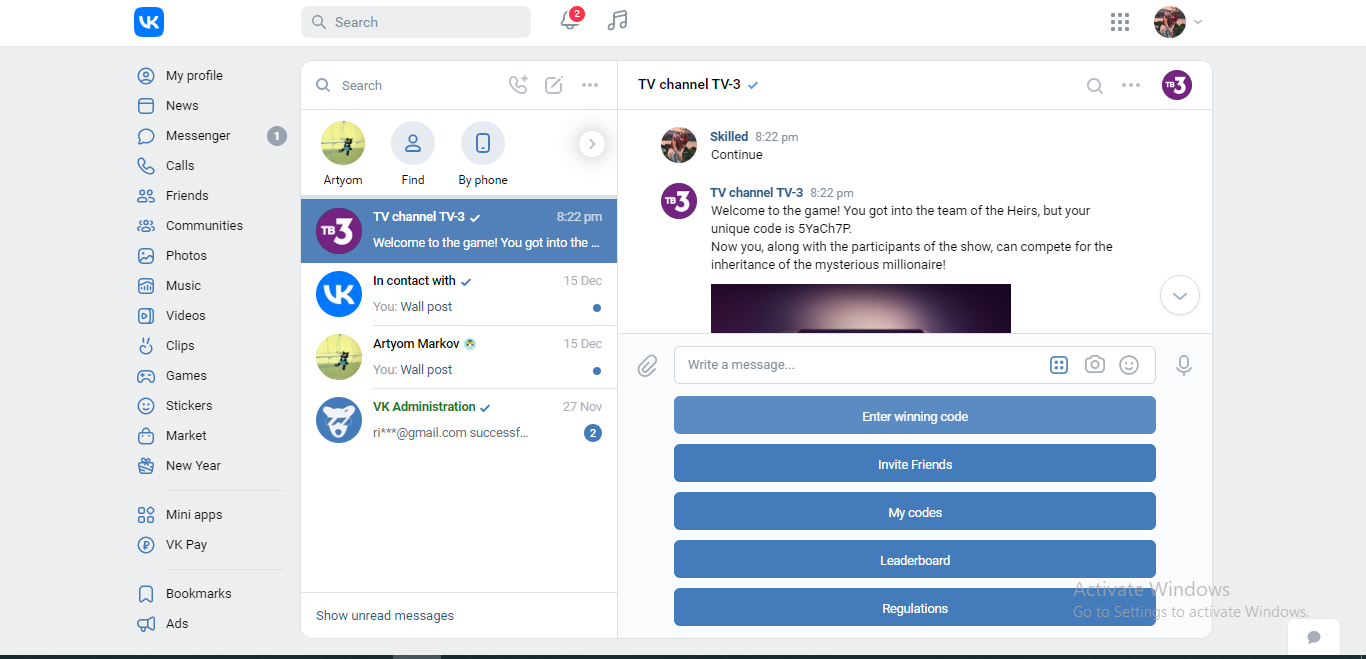Click the My codes button
This screenshot has height=659, width=1366.
(x=915, y=511)
